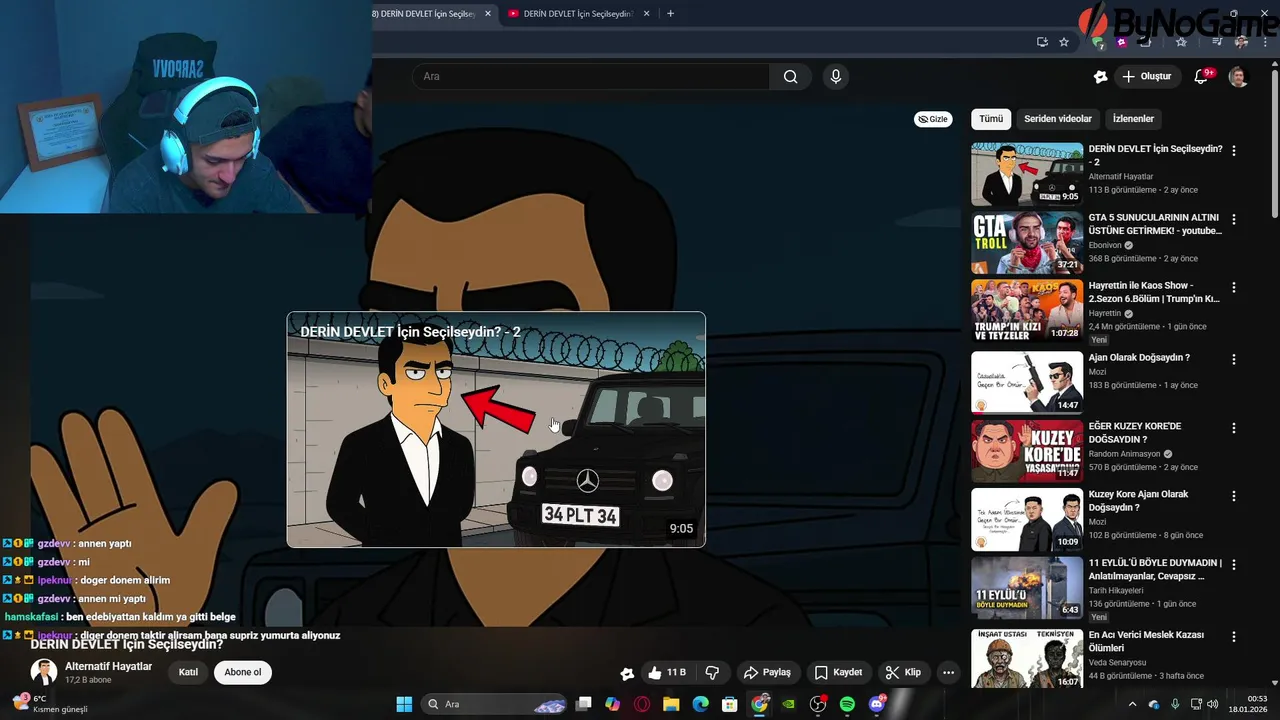Click the YouTube search magnifier button
Screen dimensions: 1280x720
point(790,76)
